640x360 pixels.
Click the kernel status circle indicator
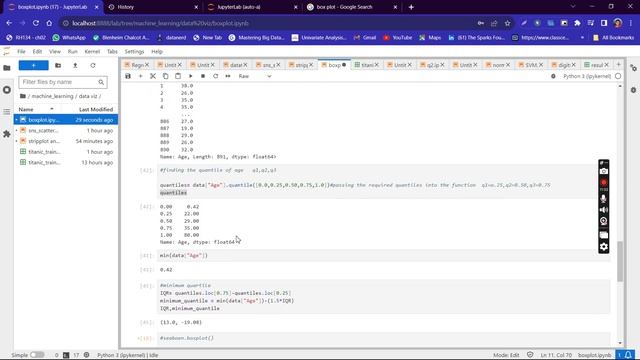[618, 76]
